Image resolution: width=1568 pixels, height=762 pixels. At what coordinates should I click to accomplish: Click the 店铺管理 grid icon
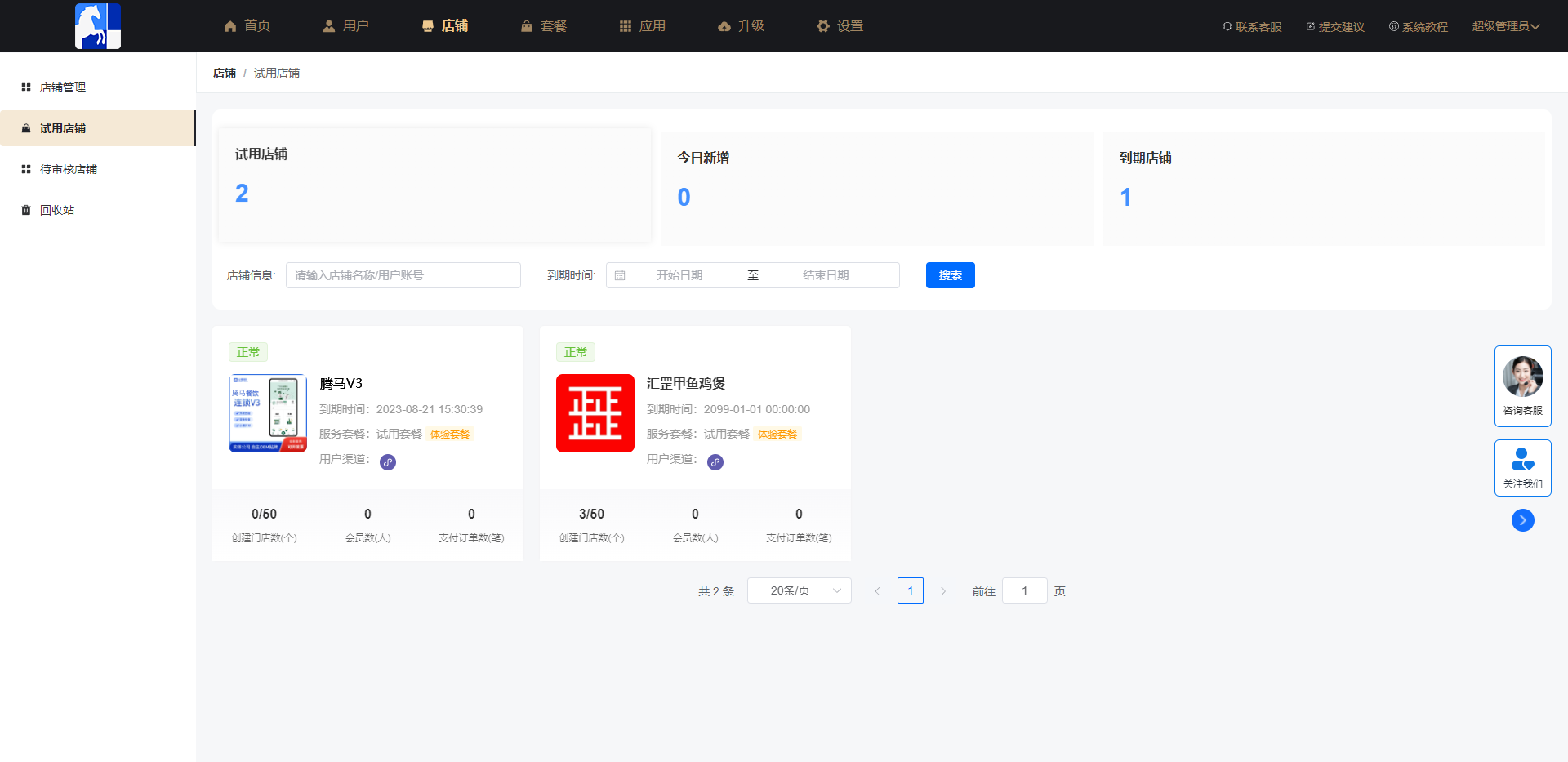pos(26,87)
